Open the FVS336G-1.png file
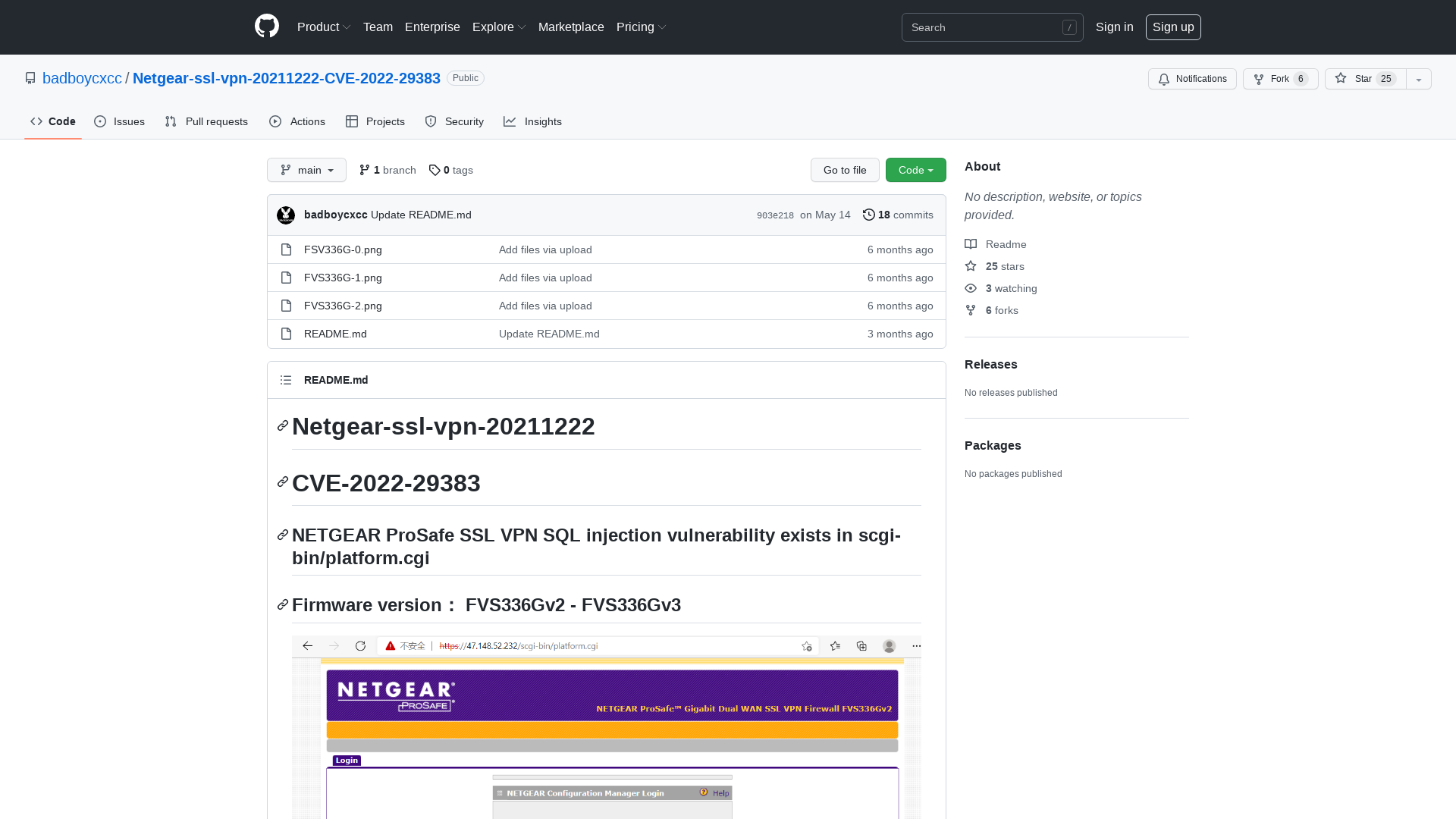The image size is (1456, 819). tap(343, 278)
